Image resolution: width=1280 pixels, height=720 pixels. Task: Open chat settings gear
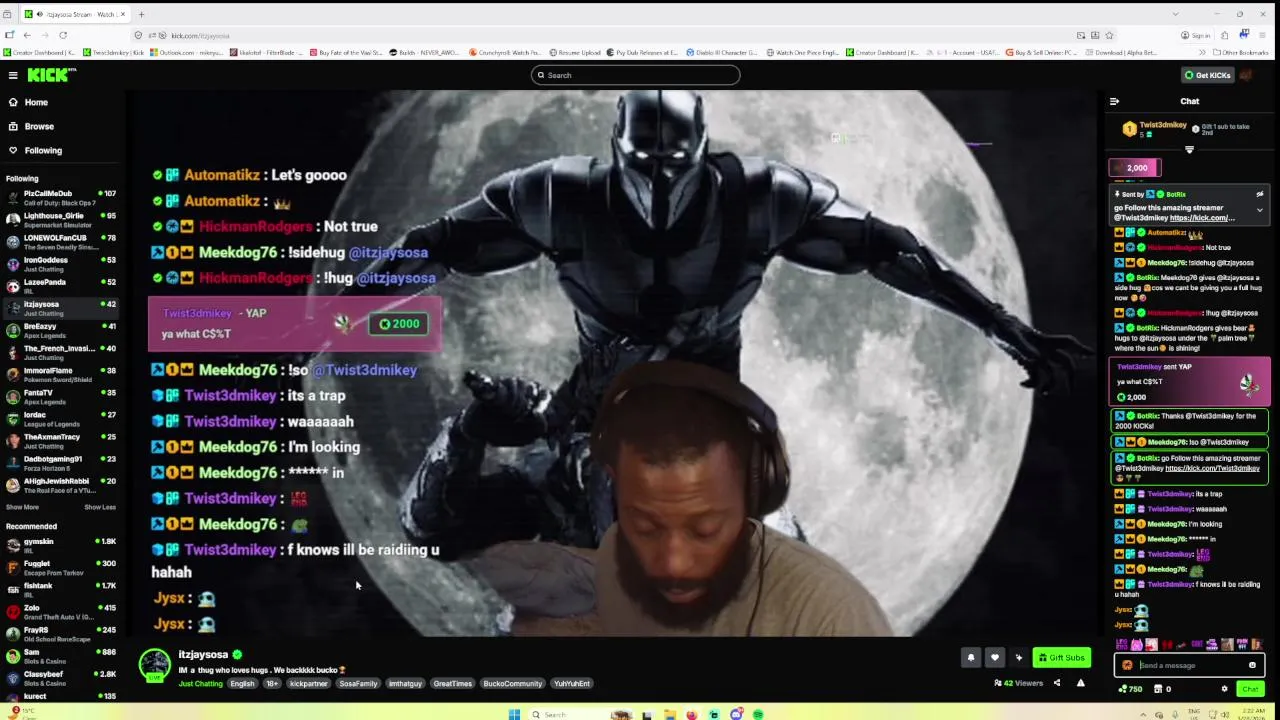coord(1224,689)
